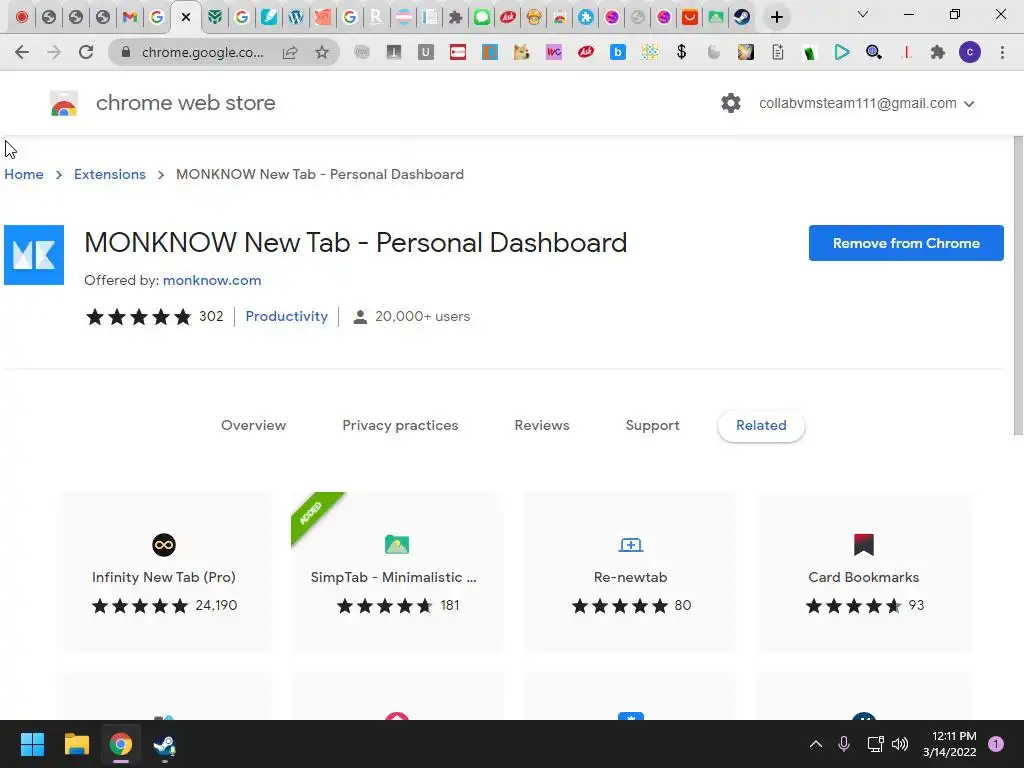Open the tab search dropdown chevron
Image resolution: width=1024 pixels, height=768 pixels.
point(863,14)
